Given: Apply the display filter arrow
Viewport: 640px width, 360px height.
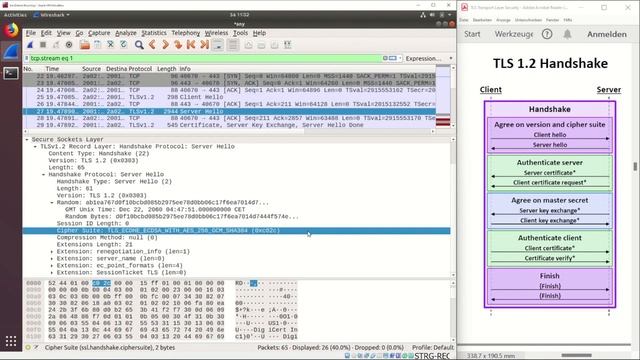Looking at the screenshot, I should 393,58.
